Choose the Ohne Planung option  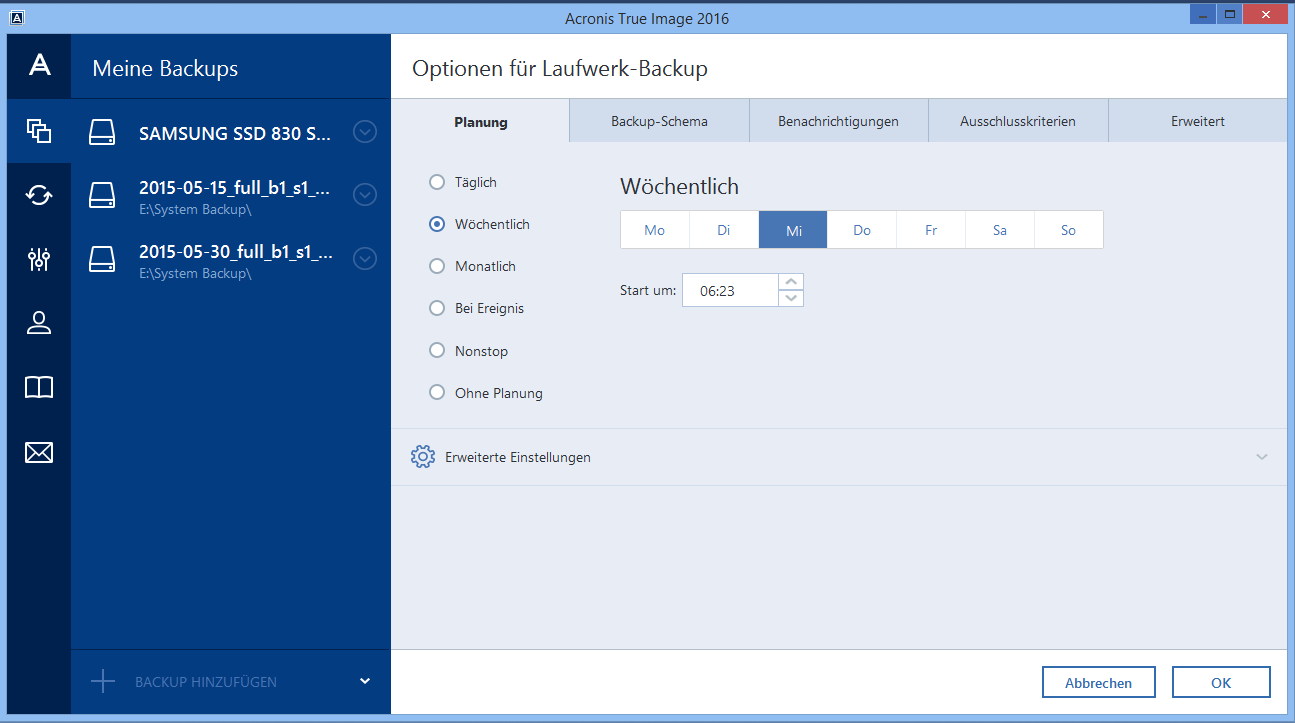coord(437,393)
